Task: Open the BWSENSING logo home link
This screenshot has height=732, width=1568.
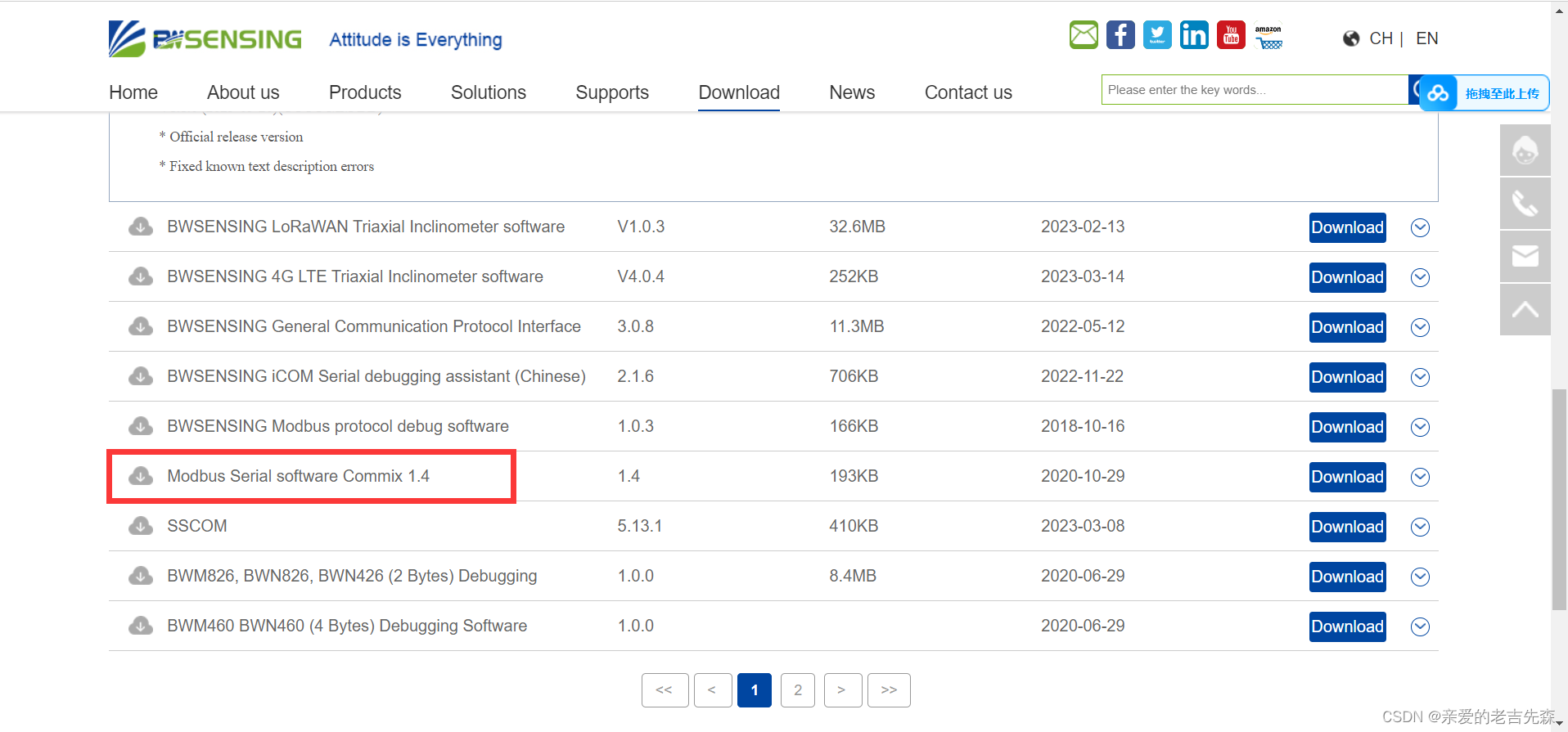Action: click(x=205, y=38)
